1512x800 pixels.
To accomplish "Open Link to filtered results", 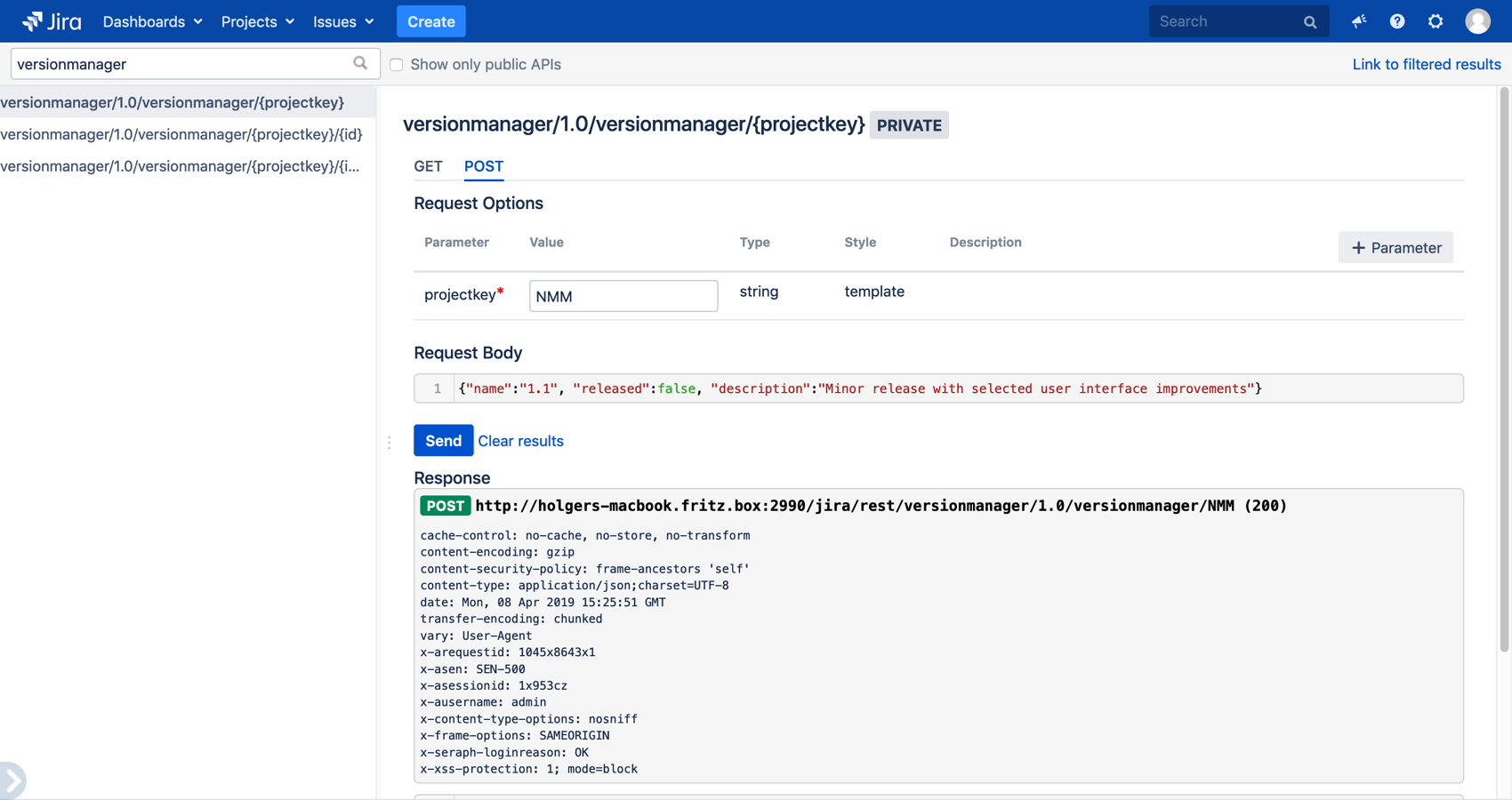I will pos(1427,64).
